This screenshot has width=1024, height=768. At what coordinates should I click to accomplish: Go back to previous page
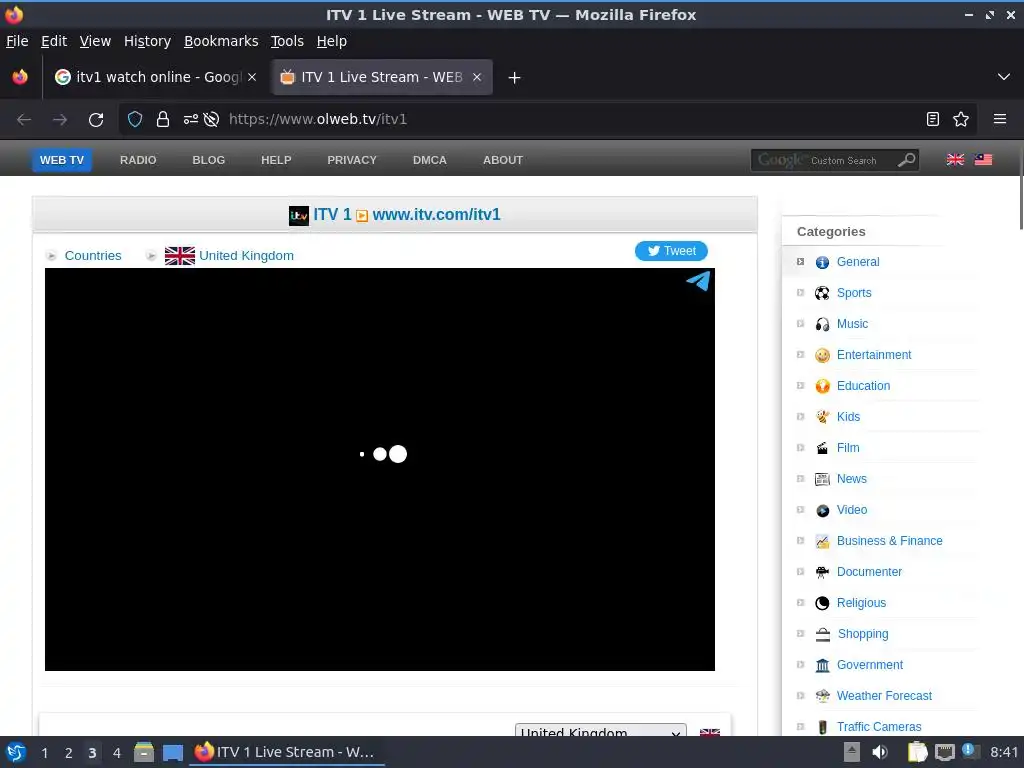(x=24, y=120)
